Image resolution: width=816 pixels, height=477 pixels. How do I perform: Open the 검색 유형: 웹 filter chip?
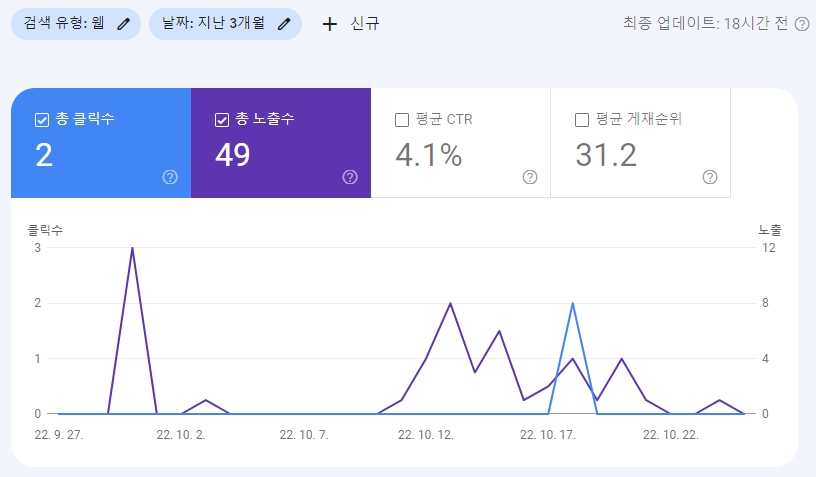tap(76, 24)
